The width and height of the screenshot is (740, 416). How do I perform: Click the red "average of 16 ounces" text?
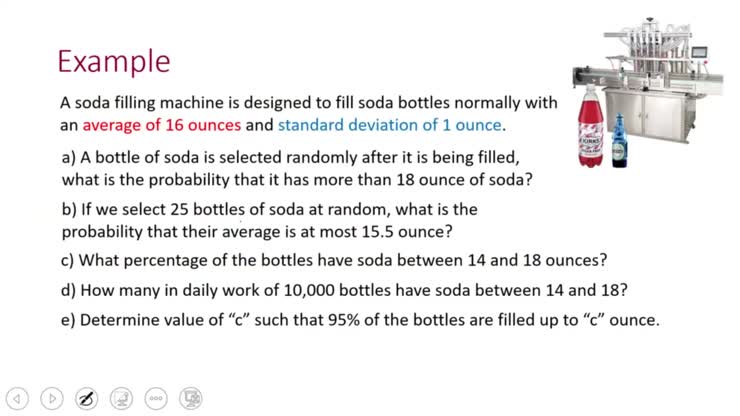pos(162,126)
